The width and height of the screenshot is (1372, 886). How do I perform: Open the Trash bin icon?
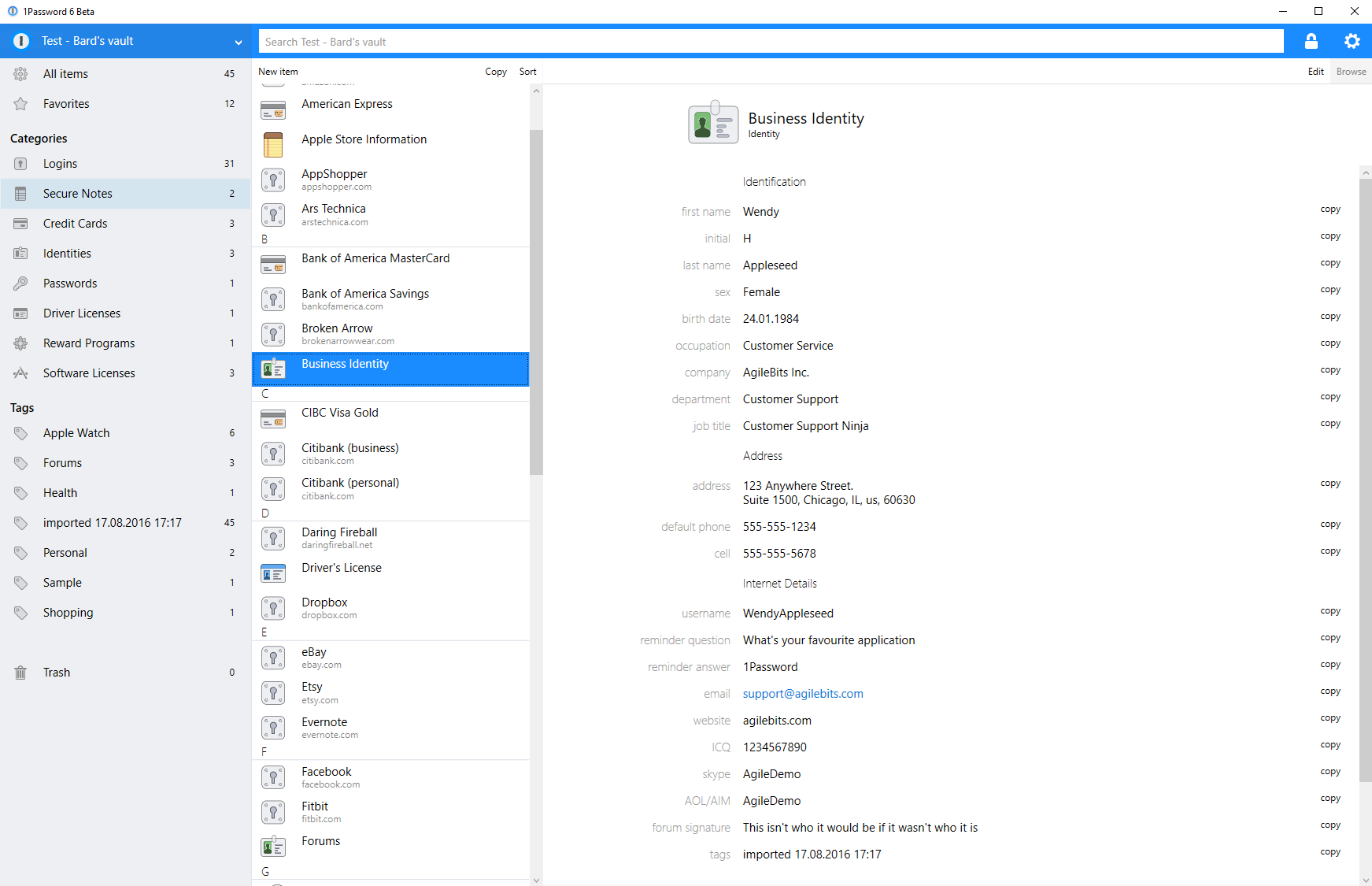(x=21, y=673)
